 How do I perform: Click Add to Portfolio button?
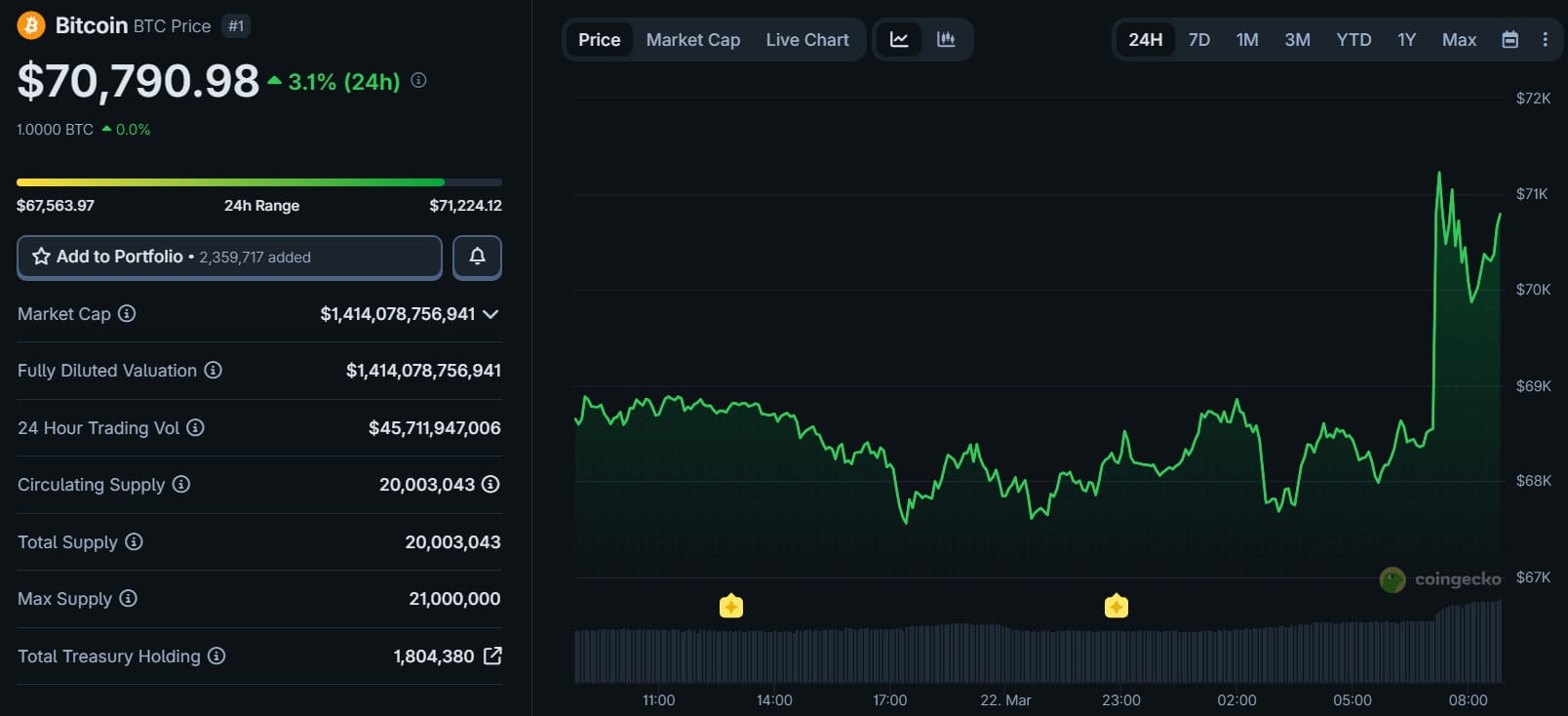click(229, 257)
